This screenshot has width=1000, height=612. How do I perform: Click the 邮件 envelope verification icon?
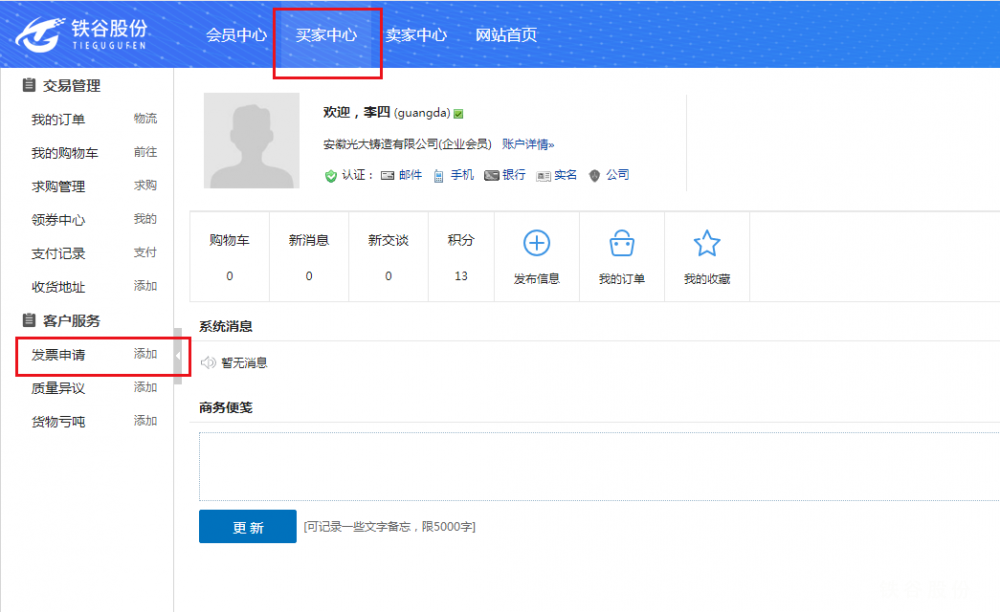tap(386, 175)
